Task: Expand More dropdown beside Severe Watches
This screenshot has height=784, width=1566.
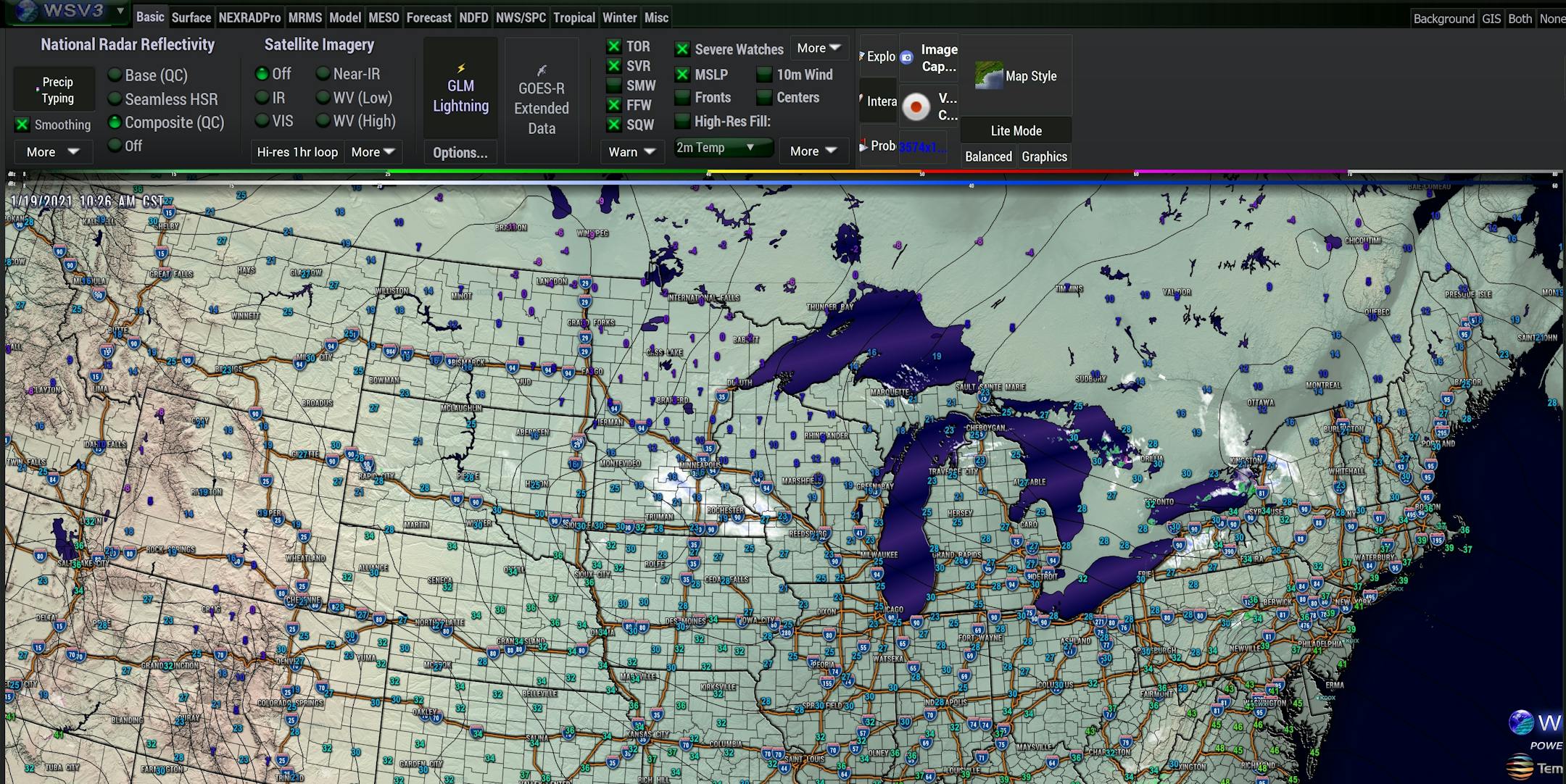Action: tap(819, 48)
